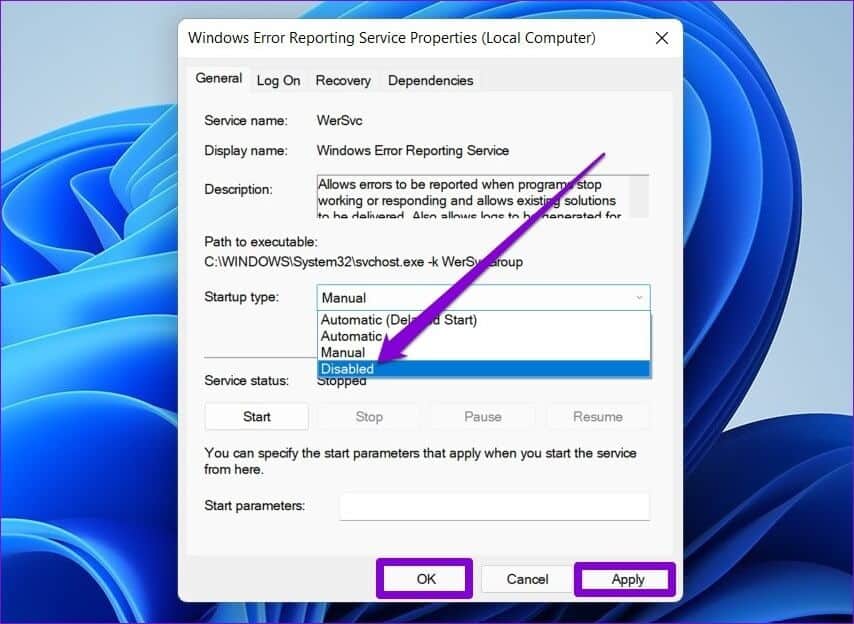
Task: Click the Service status label
Action: click(x=246, y=381)
